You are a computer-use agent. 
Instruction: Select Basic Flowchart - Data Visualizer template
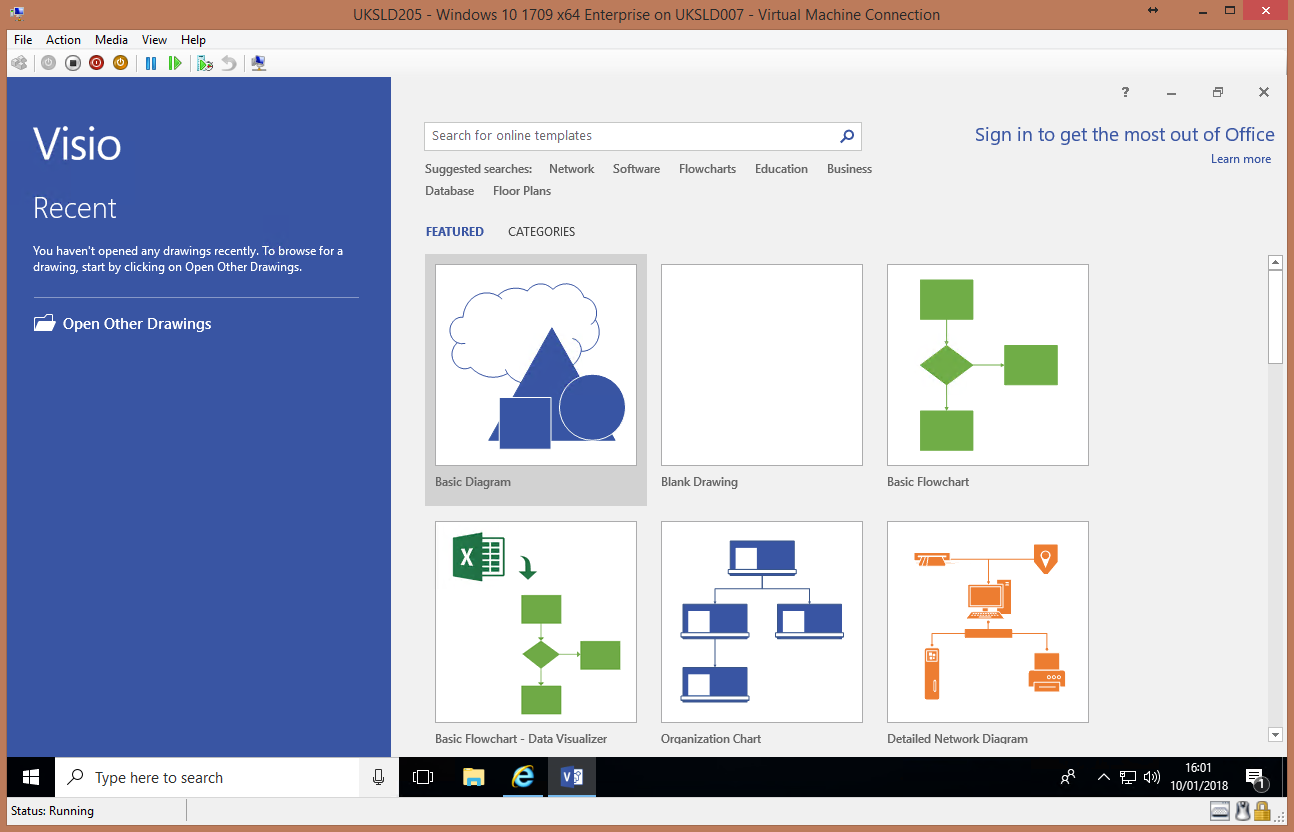coord(536,632)
